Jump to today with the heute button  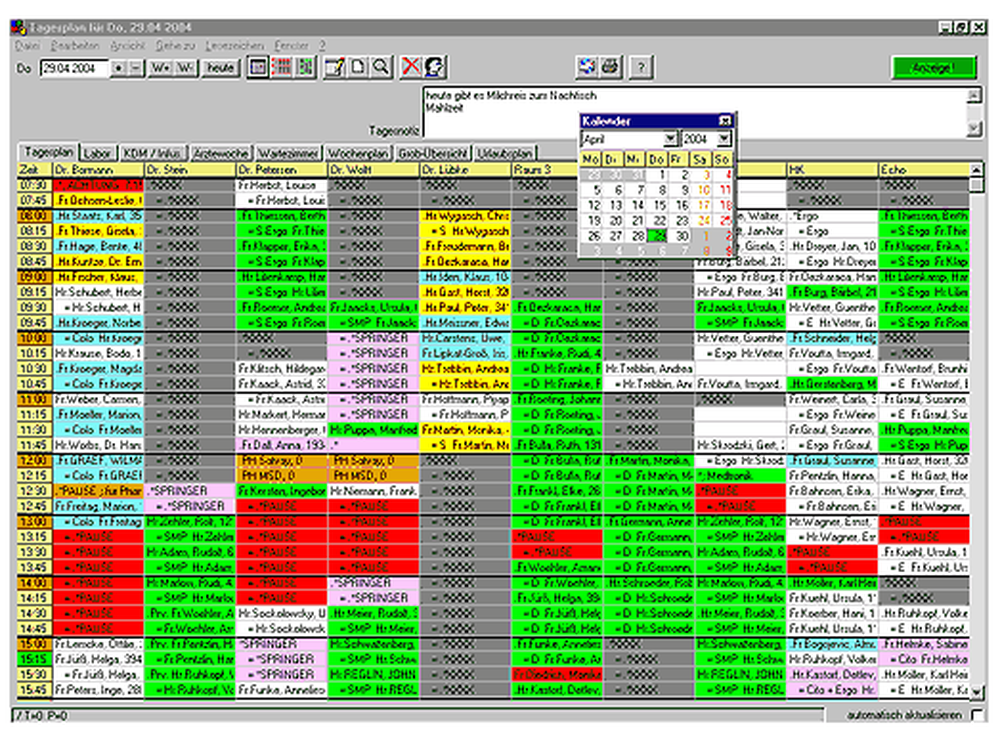(219, 67)
